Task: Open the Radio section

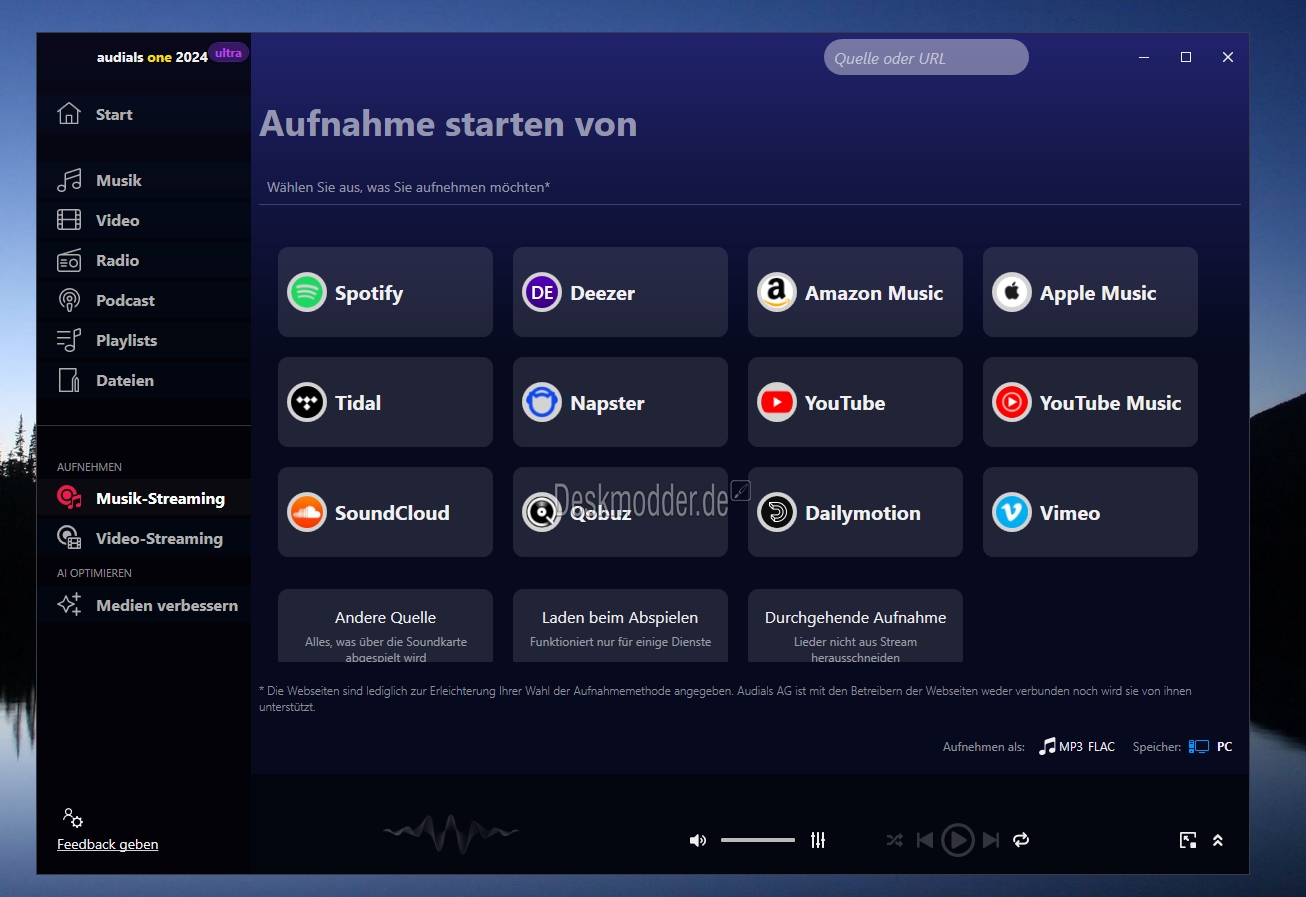Action: click(144, 260)
